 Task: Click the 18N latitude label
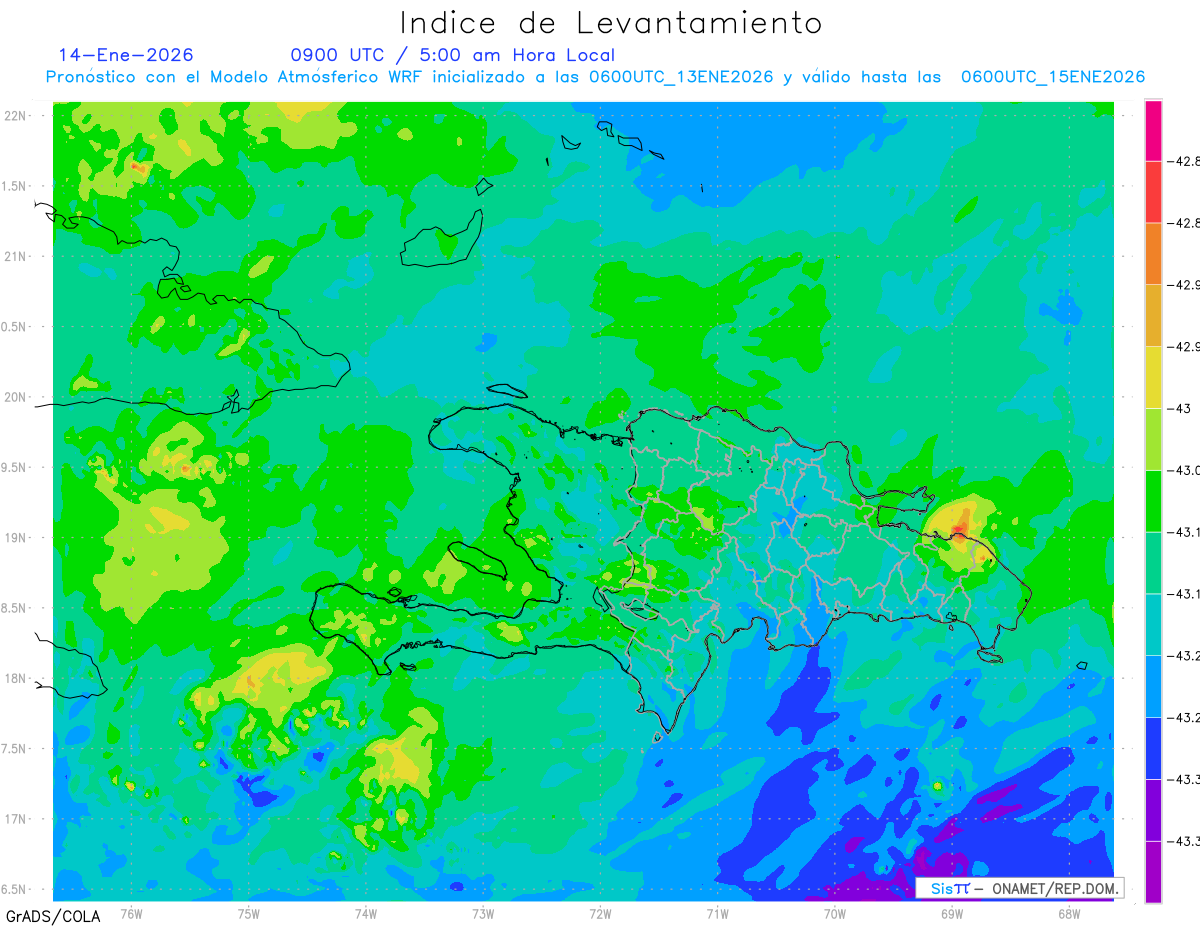[x=17, y=678]
